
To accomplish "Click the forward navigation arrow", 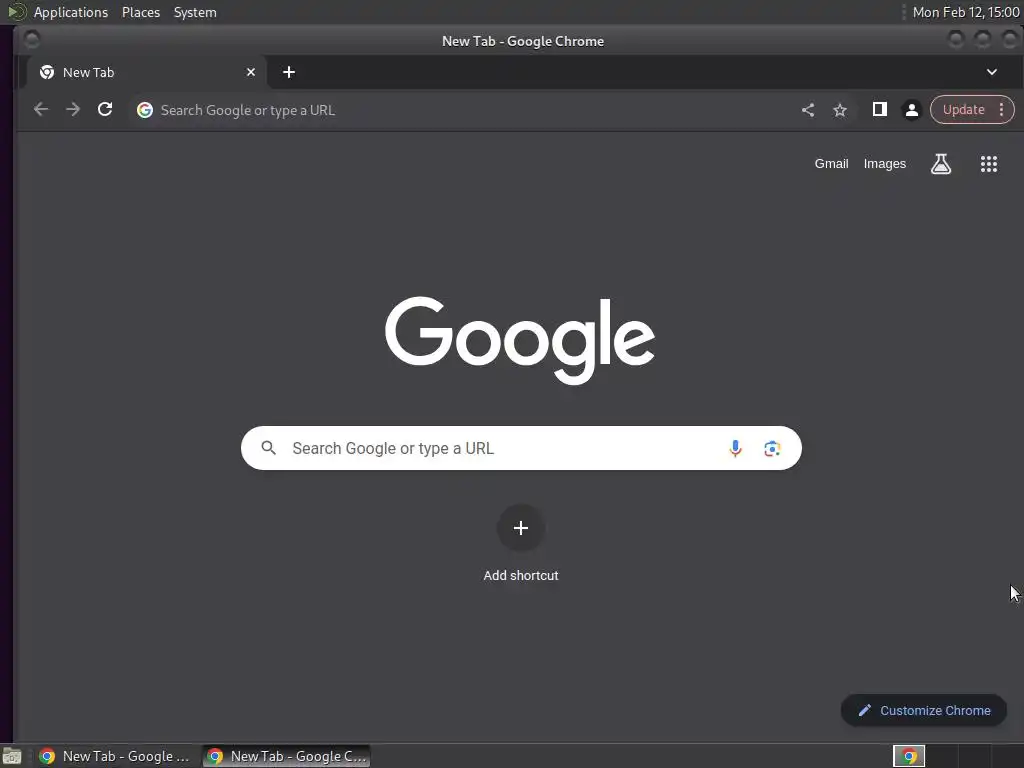I will click(x=72, y=110).
